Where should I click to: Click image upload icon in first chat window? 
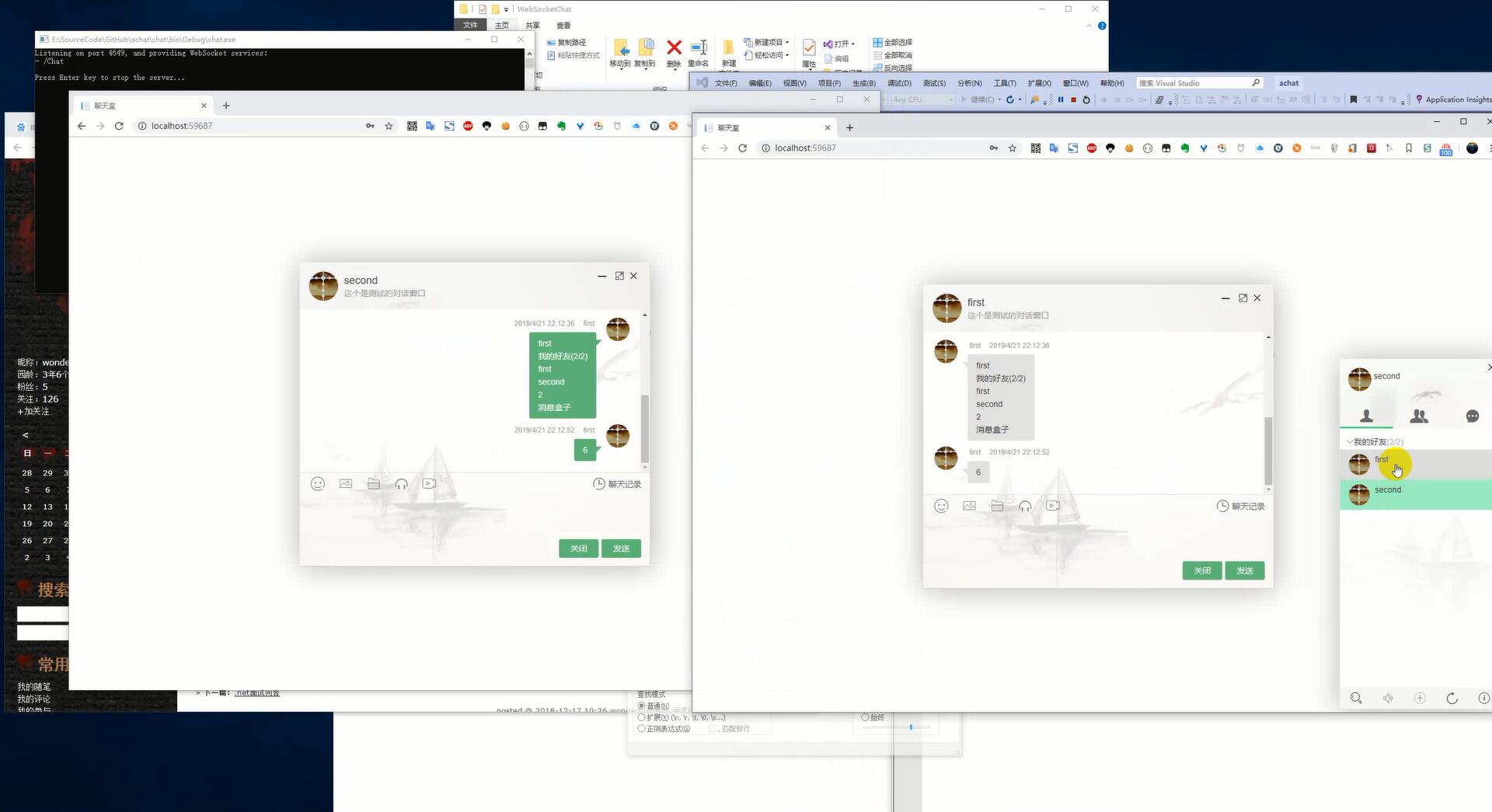click(x=969, y=506)
